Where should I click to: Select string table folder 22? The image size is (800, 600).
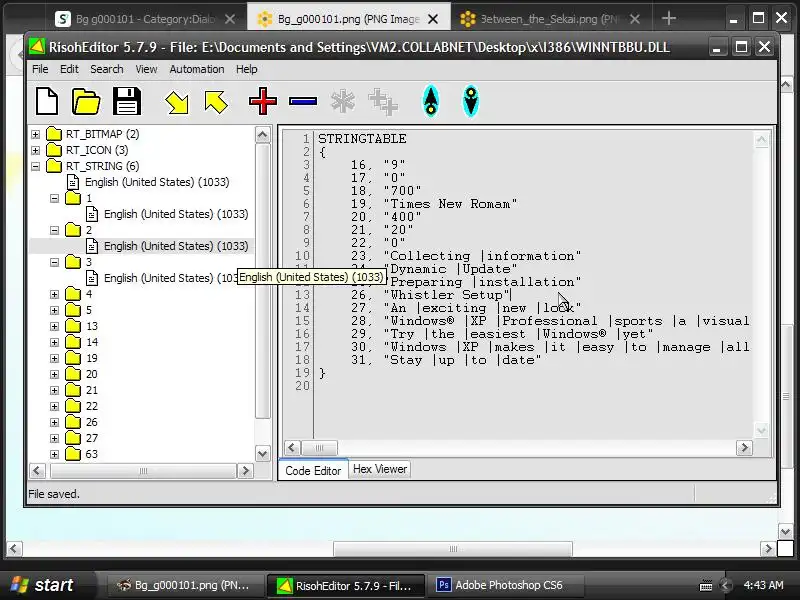coord(91,406)
